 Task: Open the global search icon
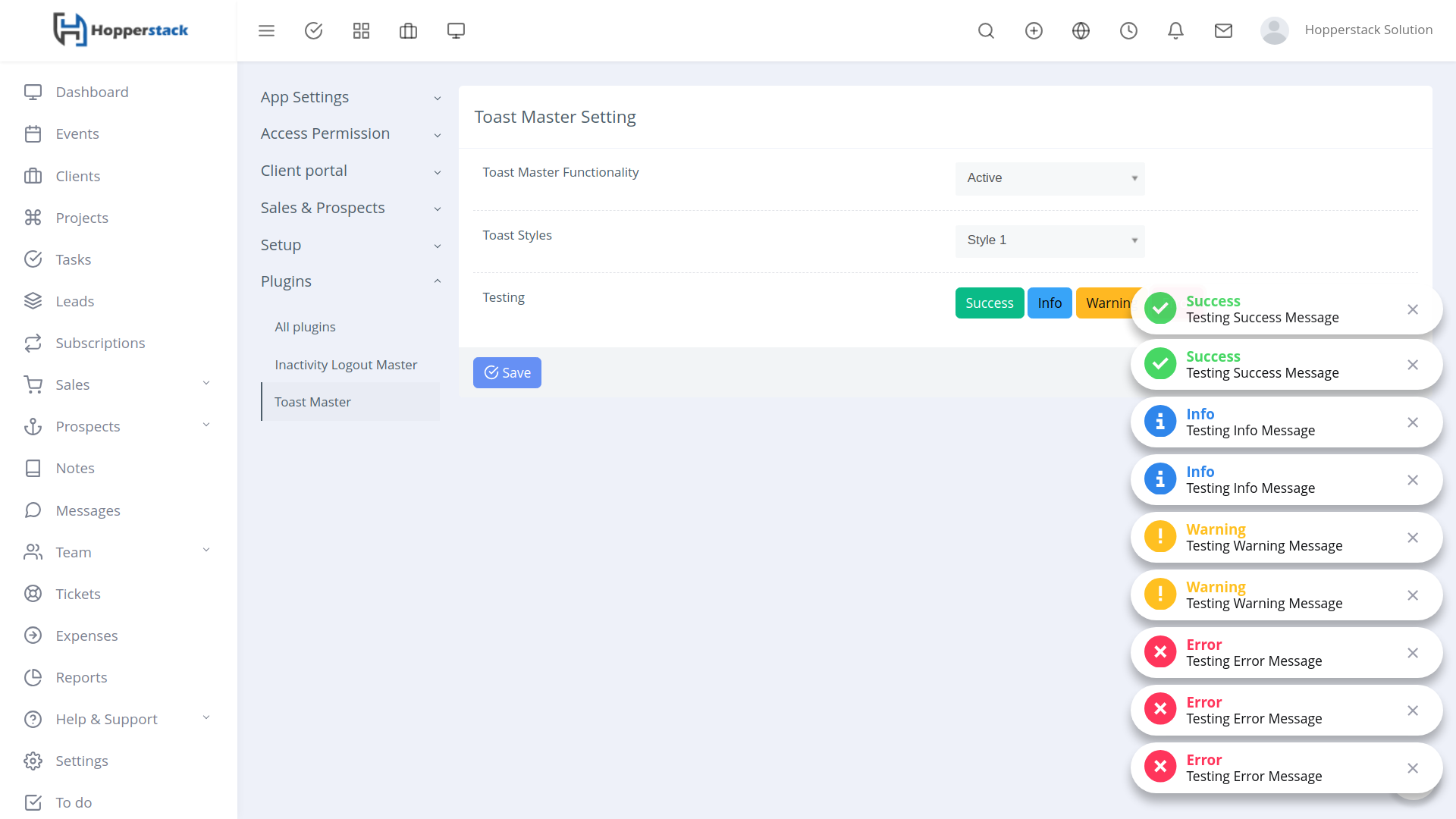point(986,30)
